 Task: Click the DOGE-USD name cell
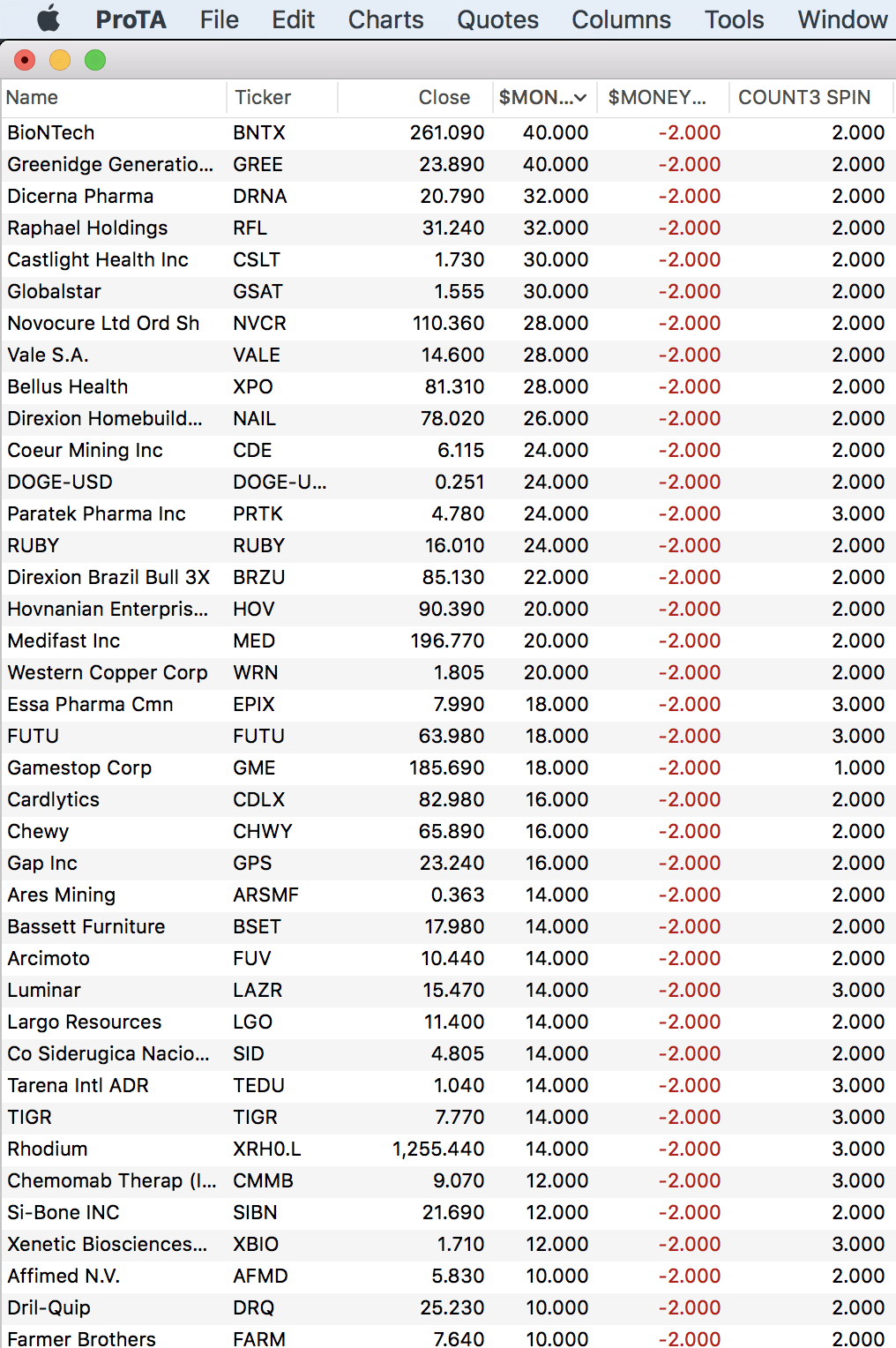tap(60, 482)
